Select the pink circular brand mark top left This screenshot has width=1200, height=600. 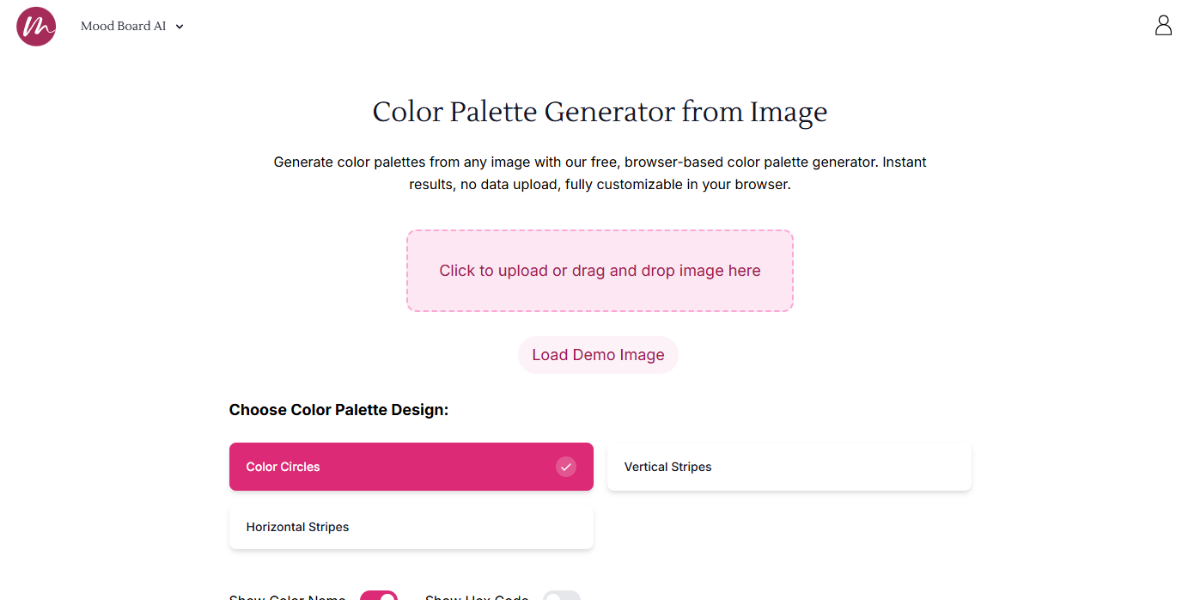point(35,26)
